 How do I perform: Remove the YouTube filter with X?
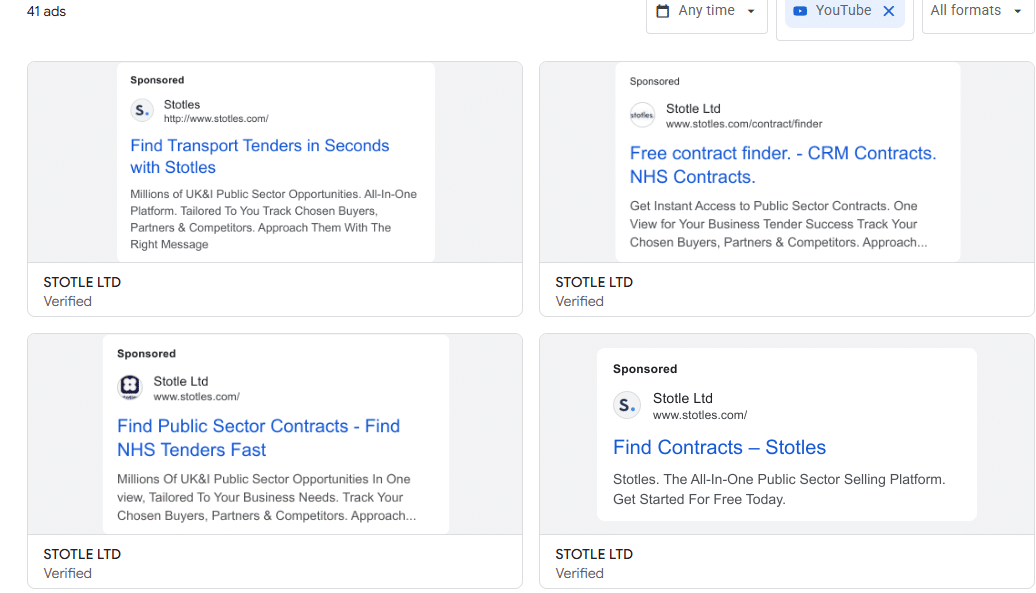coord(888,11)
